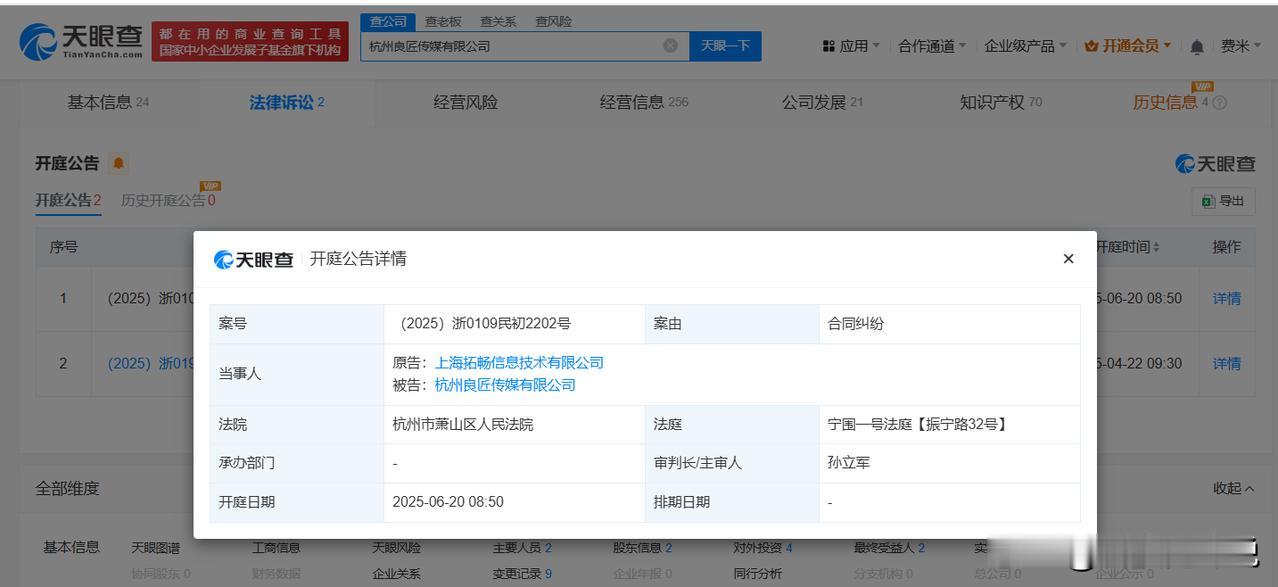Open case number link in row 2
1278x587 pixels.
click(150, 363)
